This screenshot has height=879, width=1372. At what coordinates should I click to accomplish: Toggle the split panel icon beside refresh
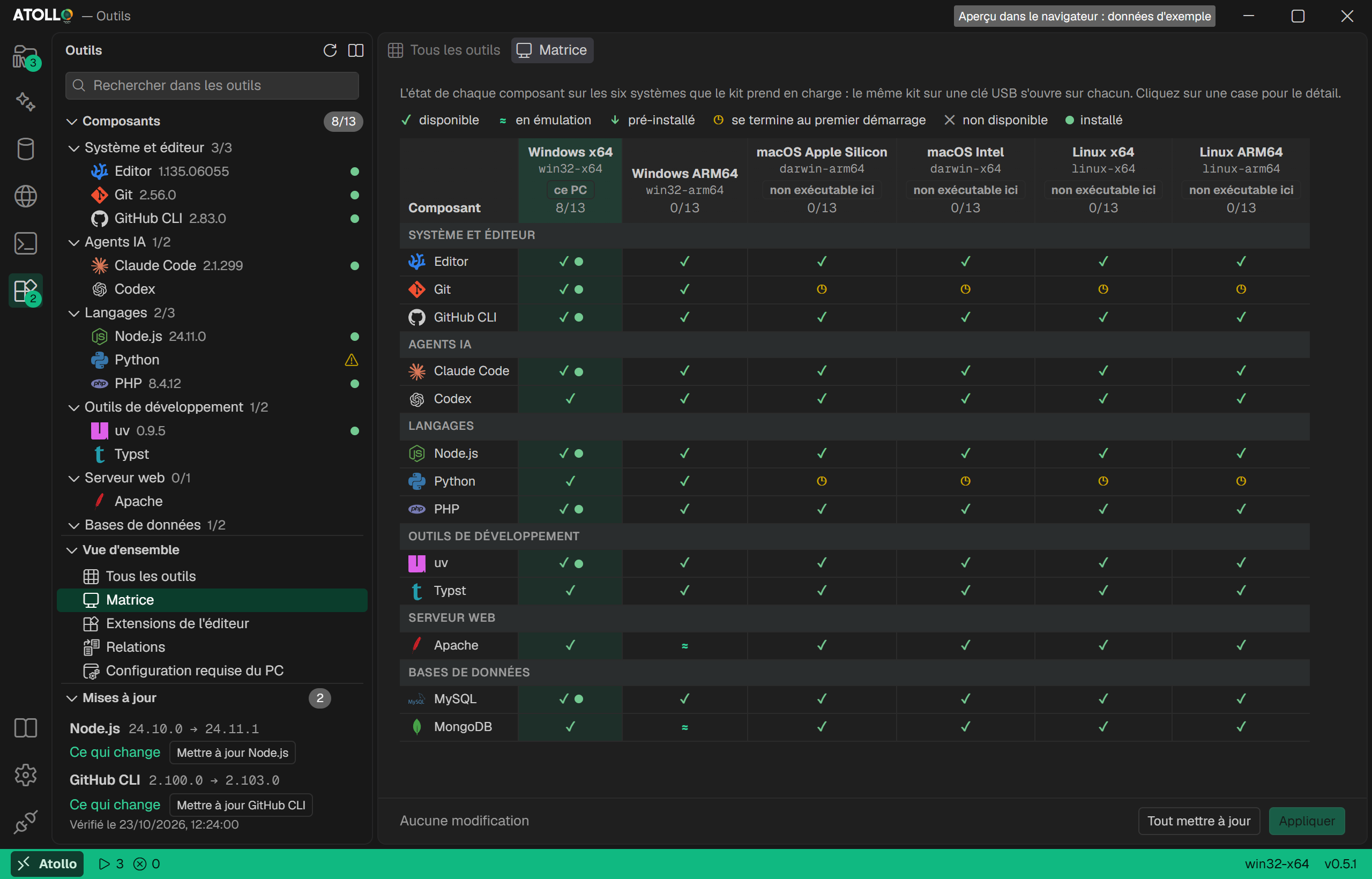(x=355, y=50)
